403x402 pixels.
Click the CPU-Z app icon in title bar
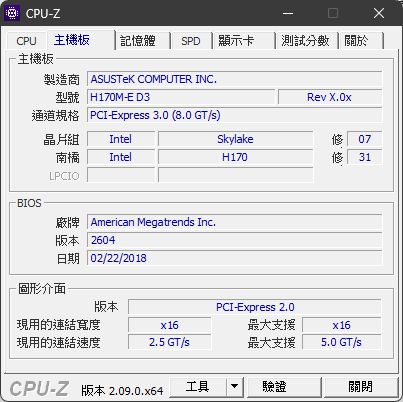click(x=12, y=13)
